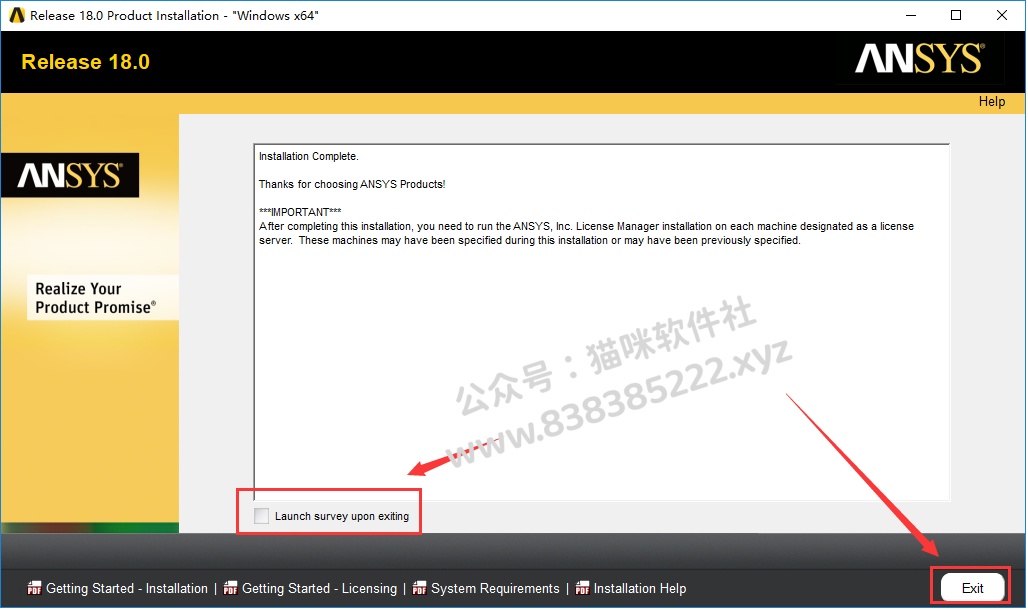Image resolution: width=1028 pixels, height=610 pixels.
Task: Click the Exit button
Action: tap(972, 588)
